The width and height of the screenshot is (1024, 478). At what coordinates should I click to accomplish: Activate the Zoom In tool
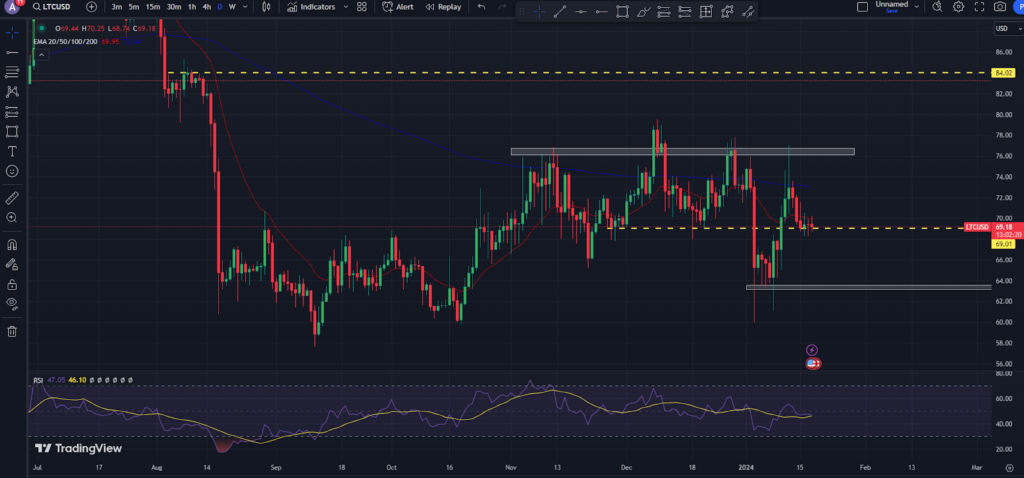tap(12, 217)
